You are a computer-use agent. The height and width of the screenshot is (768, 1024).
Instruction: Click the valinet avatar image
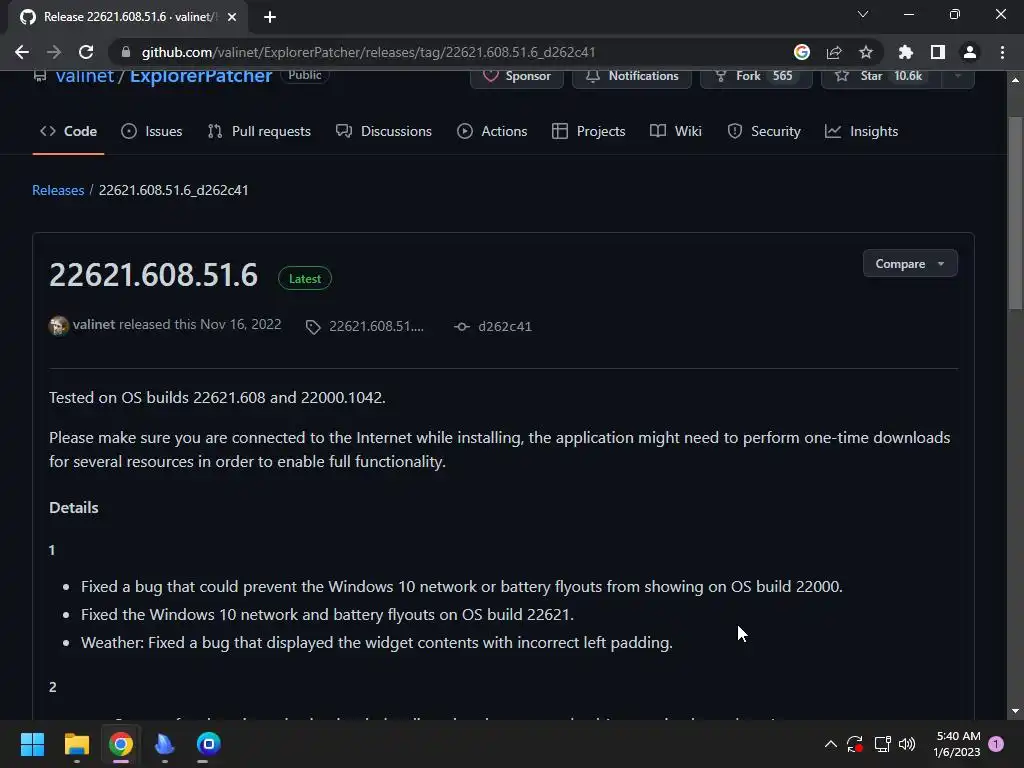pyautogui.click(x=59, y=325)
